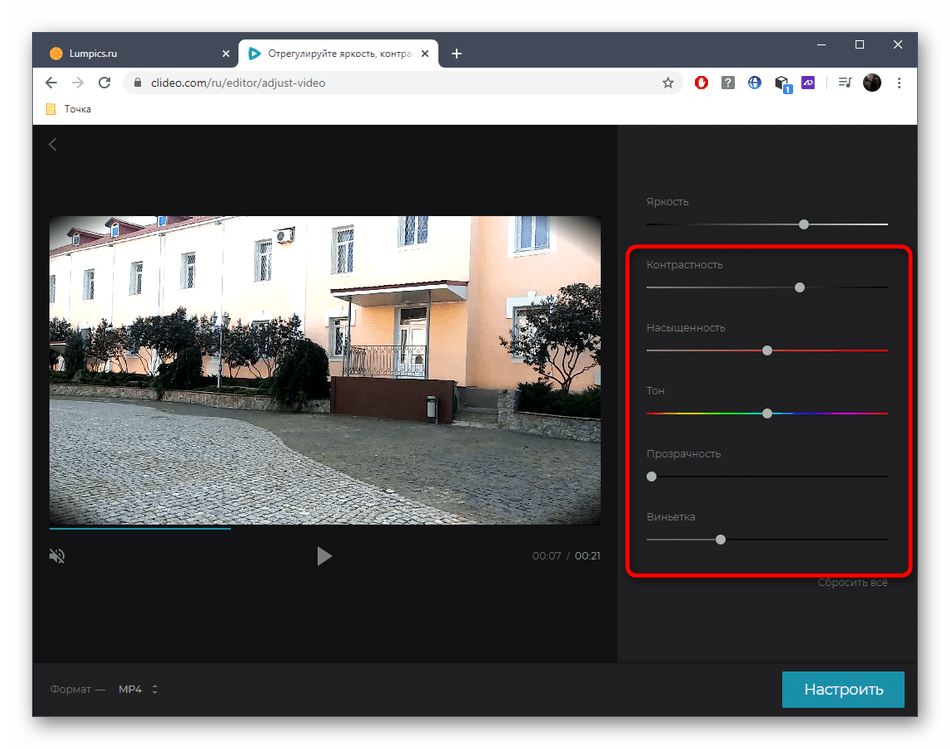Click the browser back arrow

point(51,82)
